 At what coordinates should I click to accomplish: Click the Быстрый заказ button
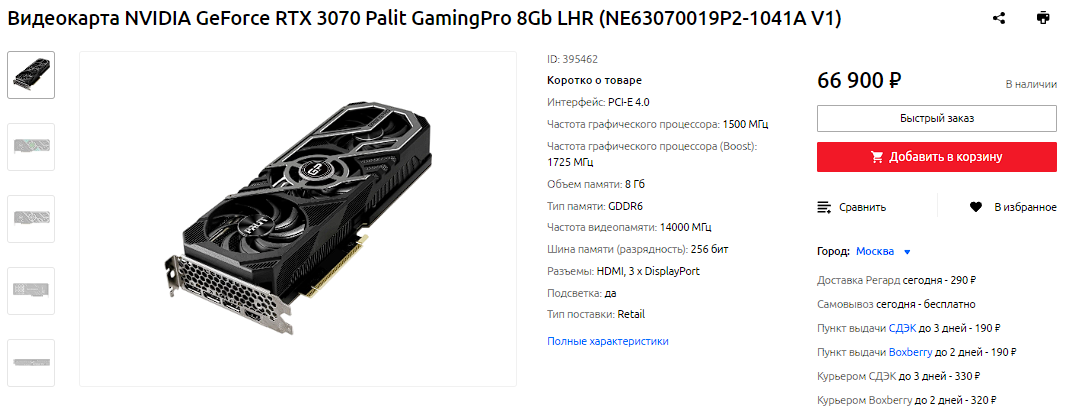(937, 118)
